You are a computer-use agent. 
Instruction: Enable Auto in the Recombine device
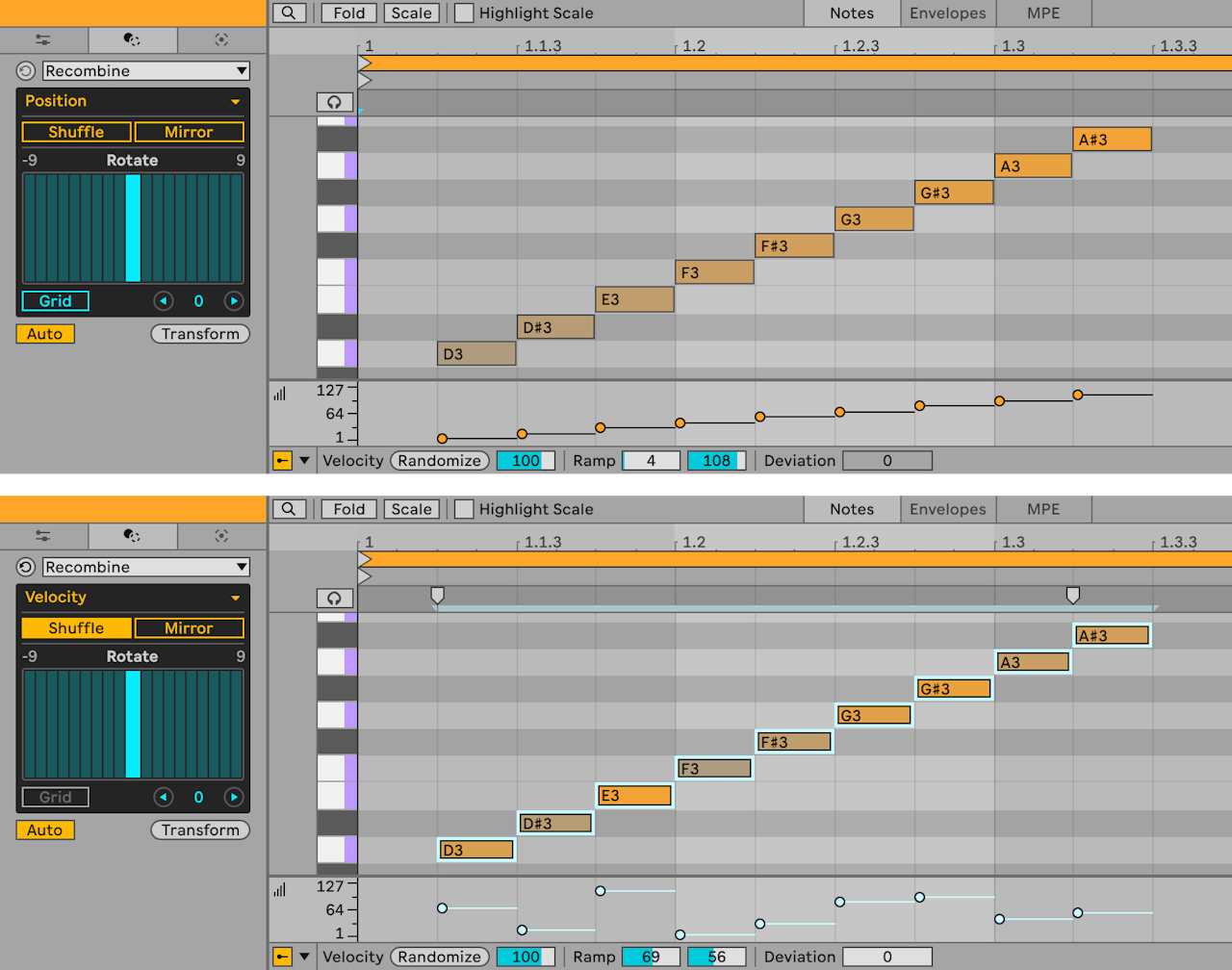[44, 334]
